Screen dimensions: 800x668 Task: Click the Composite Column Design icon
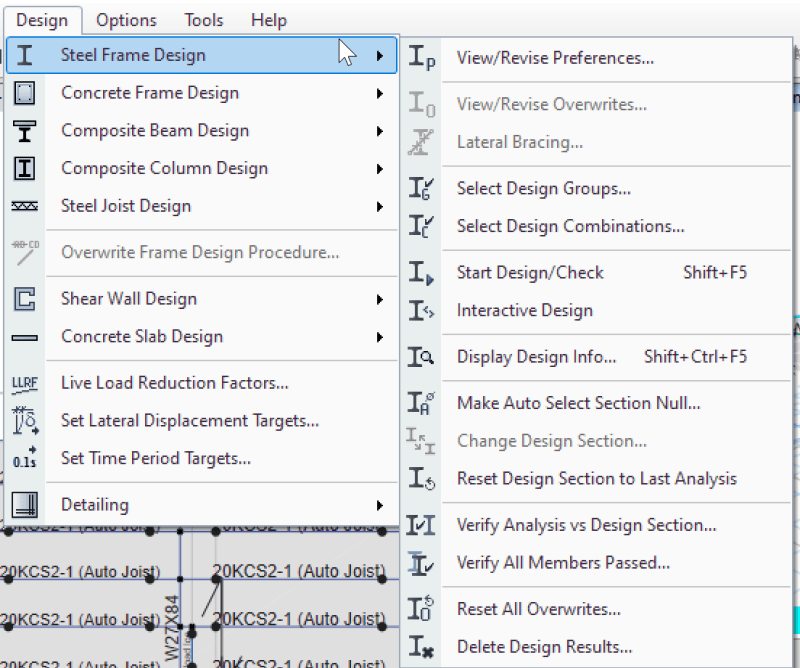(x=24, y=168)
